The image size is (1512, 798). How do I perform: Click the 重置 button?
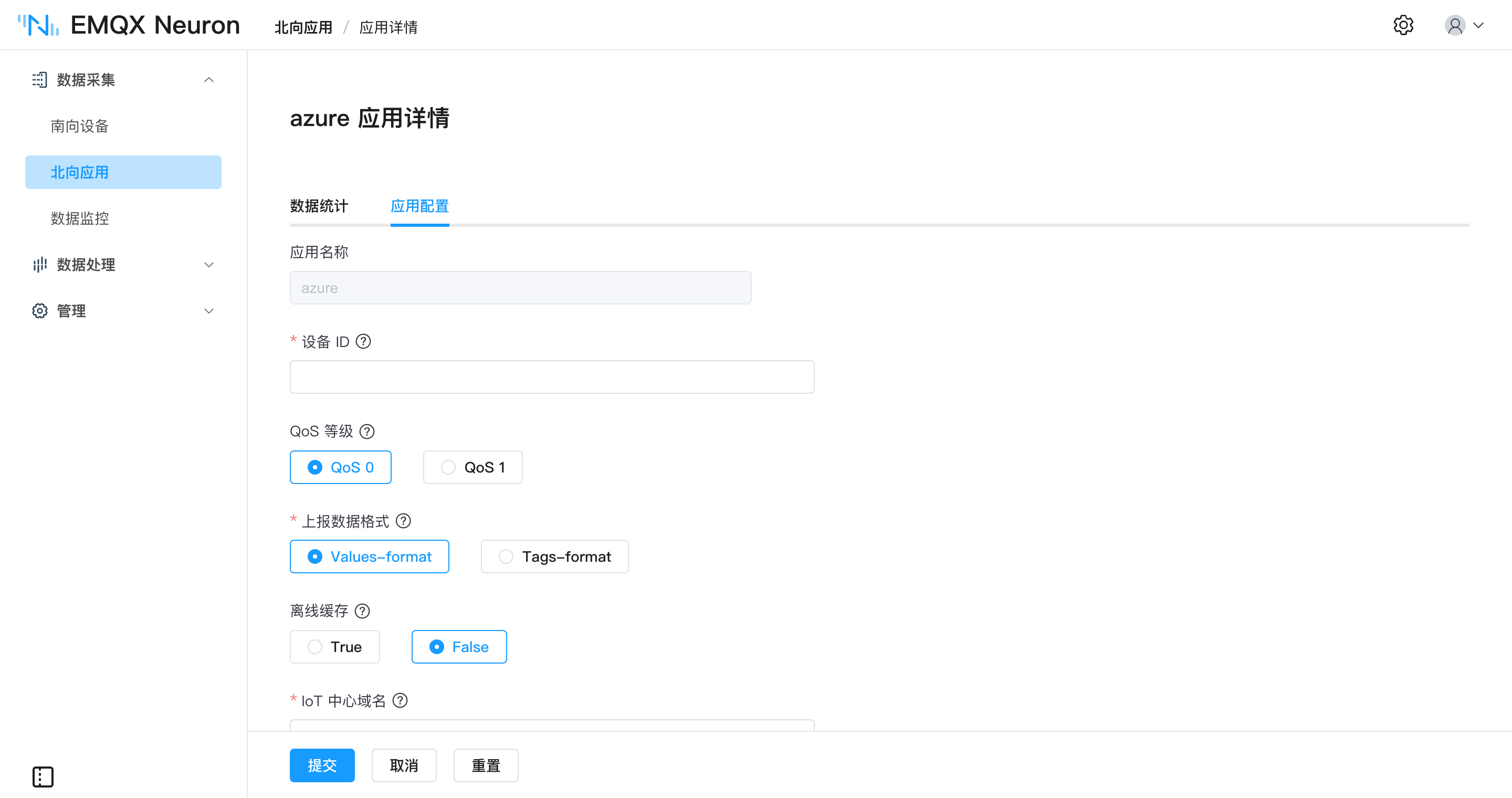[x=486, y=765]
